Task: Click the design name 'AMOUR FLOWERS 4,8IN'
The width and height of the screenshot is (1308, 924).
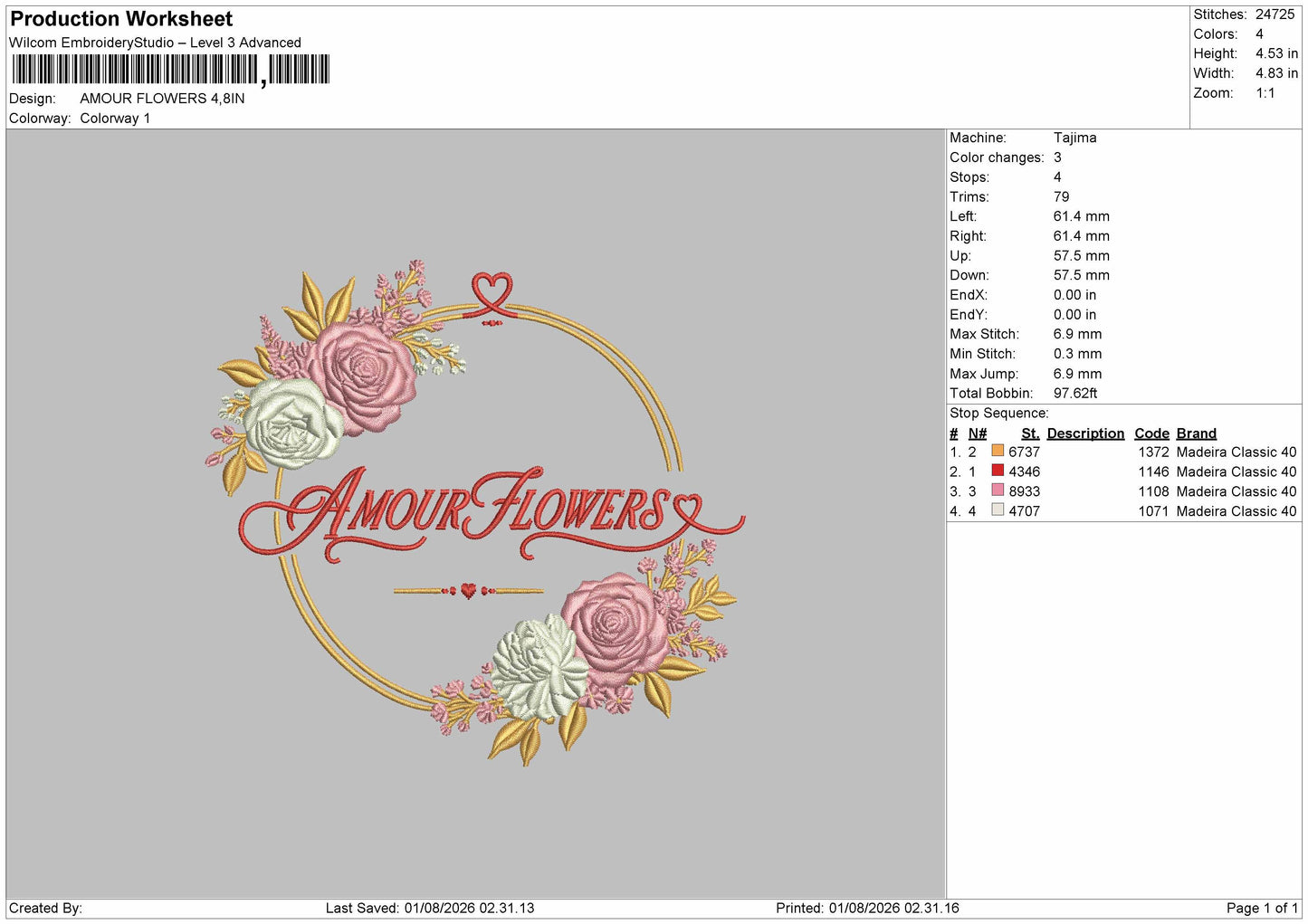Action: click(x=162, y=99)
